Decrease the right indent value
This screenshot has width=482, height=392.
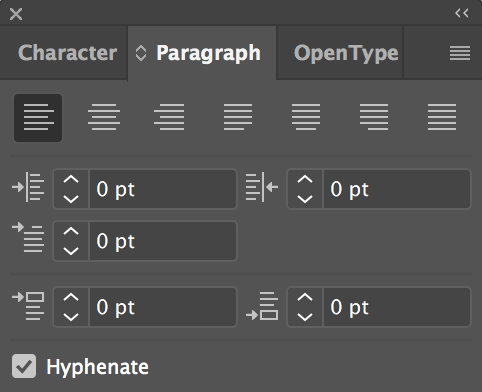pos(305,199)
